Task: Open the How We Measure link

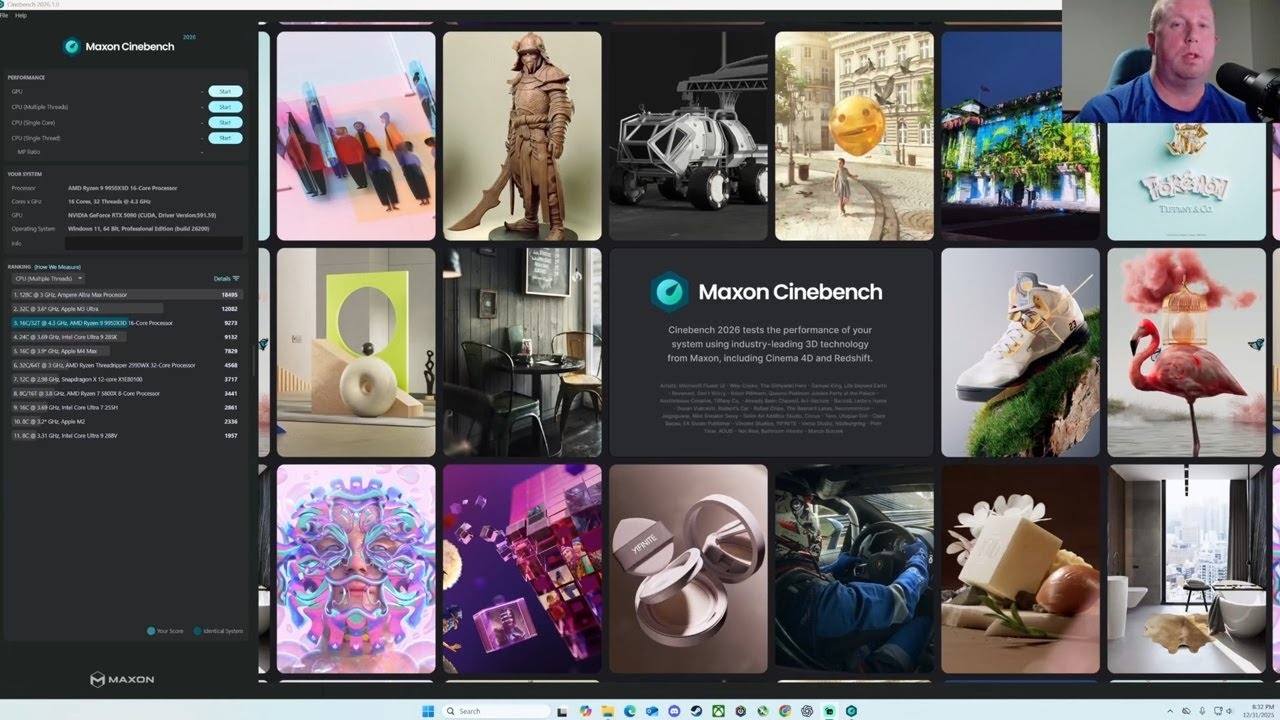Action: 57,267
